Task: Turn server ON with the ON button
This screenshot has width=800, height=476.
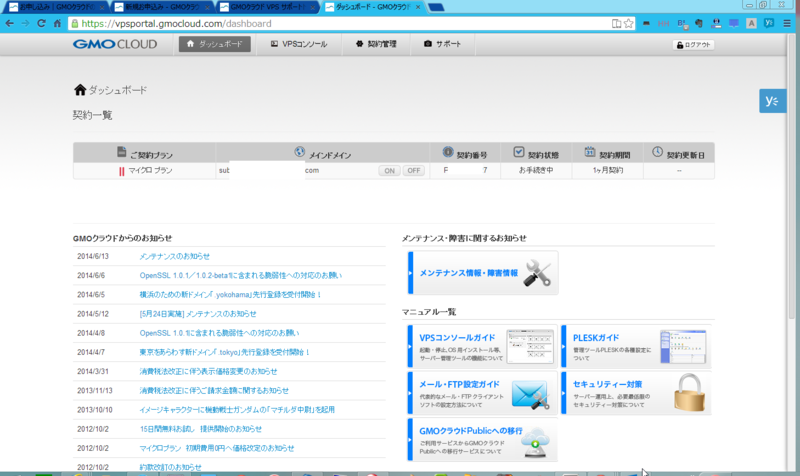Action: [389, 171]
